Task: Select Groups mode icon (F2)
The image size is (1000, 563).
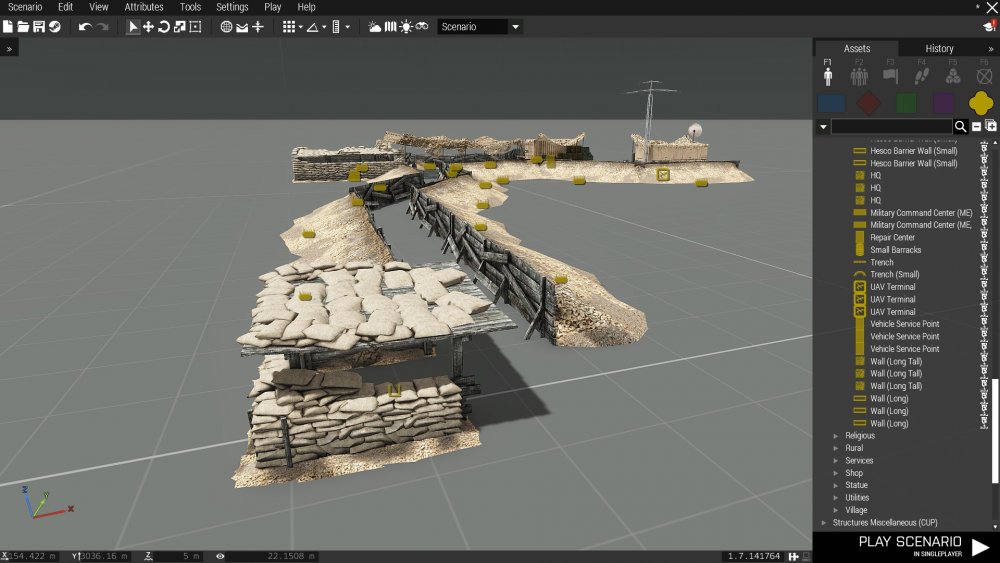Action: [x=858, y=75]
